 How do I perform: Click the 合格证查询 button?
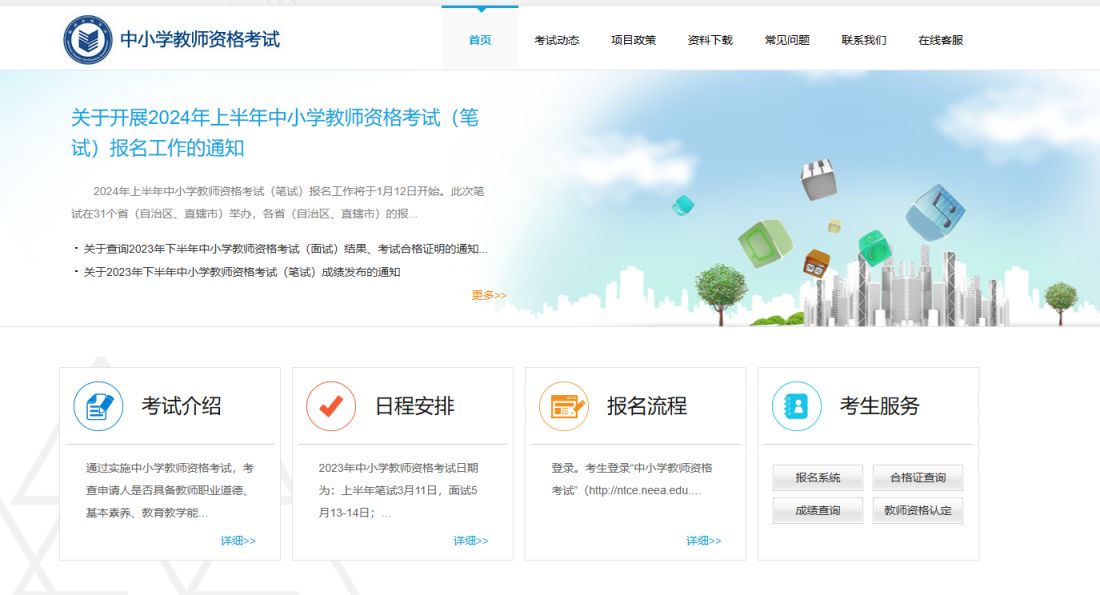pyautogui.click(x=918, y=478)
